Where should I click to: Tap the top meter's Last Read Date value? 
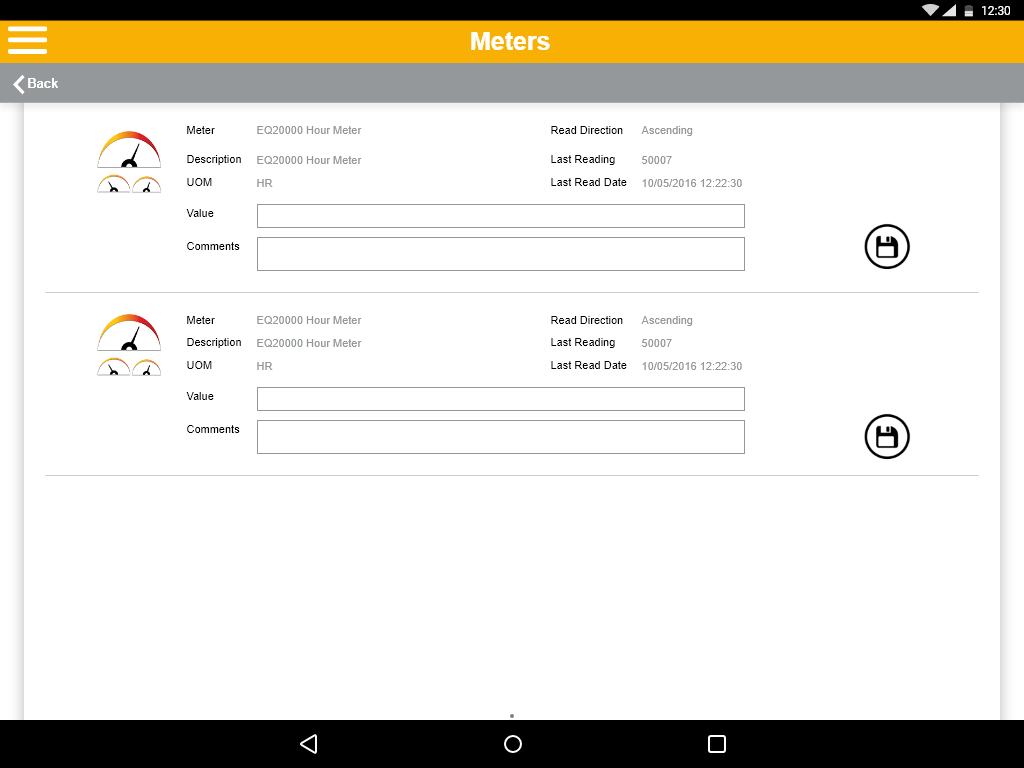coord(691,184)
